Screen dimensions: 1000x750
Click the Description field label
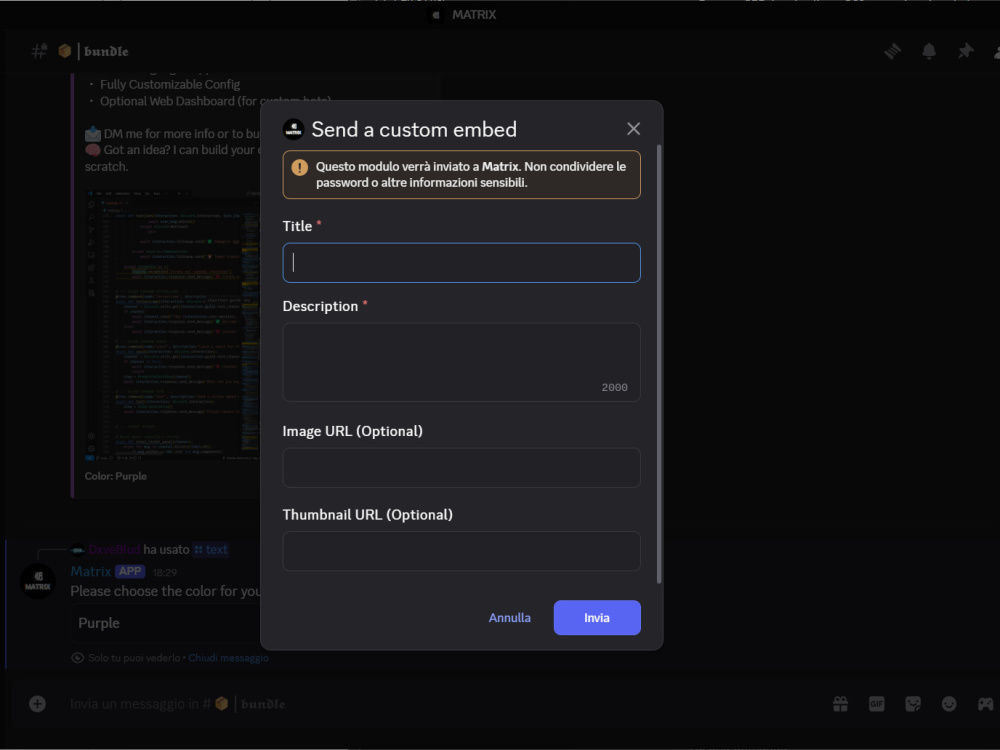[x=320, y=306]
